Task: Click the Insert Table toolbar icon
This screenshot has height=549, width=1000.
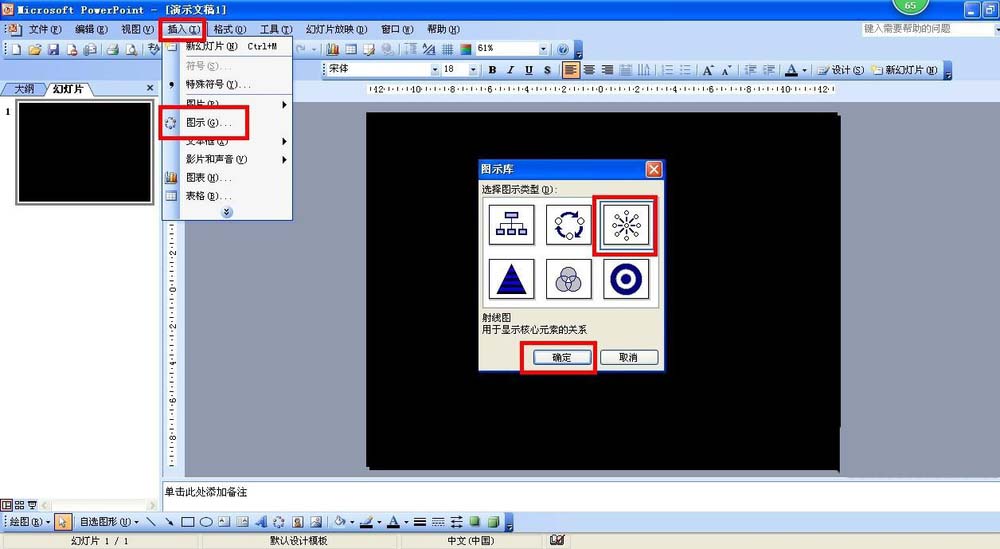Action: pos(351,49)
